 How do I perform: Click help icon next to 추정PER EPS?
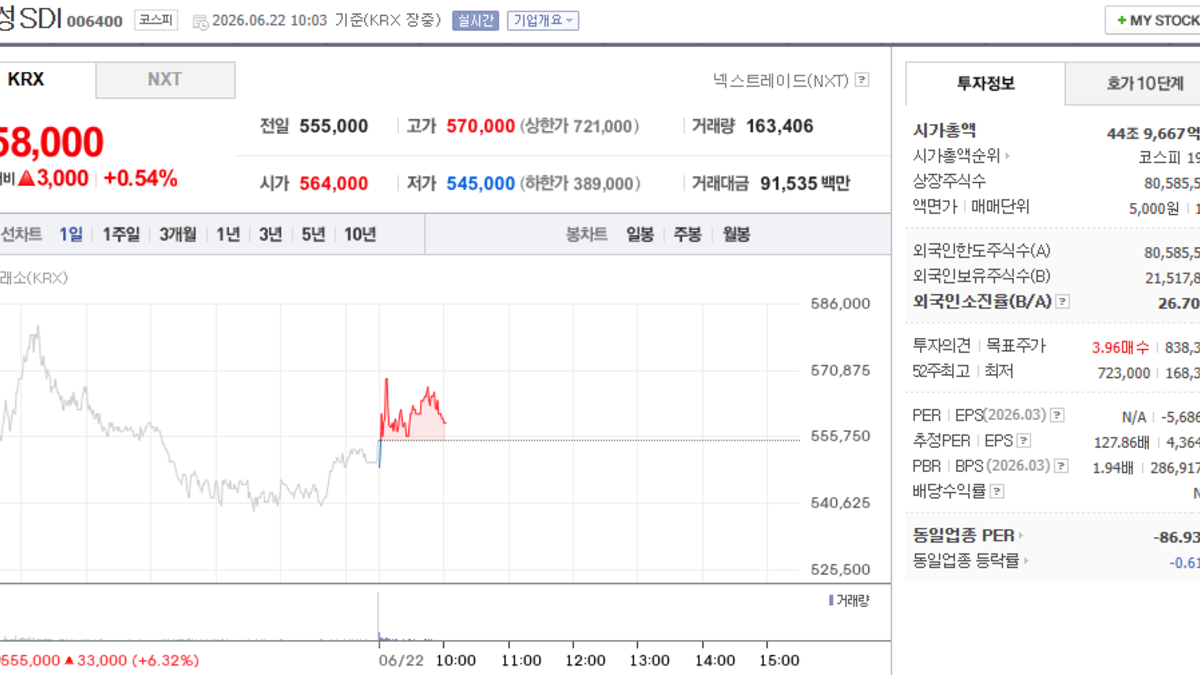click(x=1023, y=440)
